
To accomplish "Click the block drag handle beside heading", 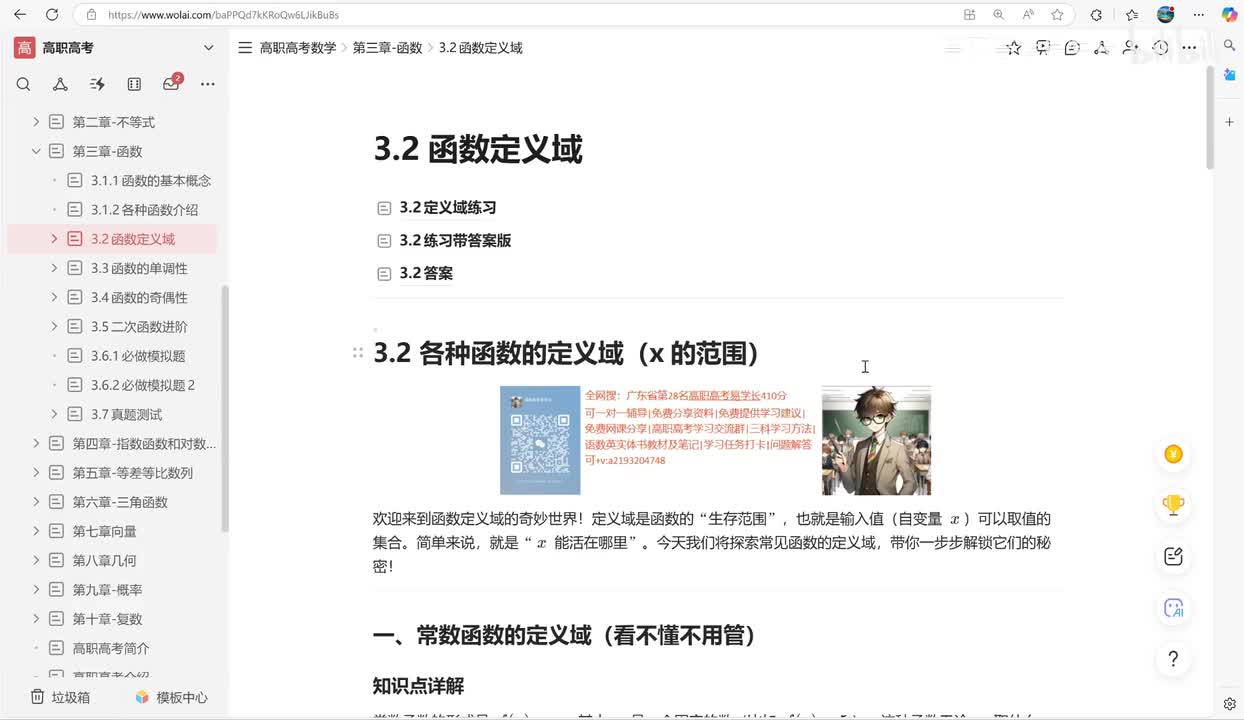I will point(357,353).
